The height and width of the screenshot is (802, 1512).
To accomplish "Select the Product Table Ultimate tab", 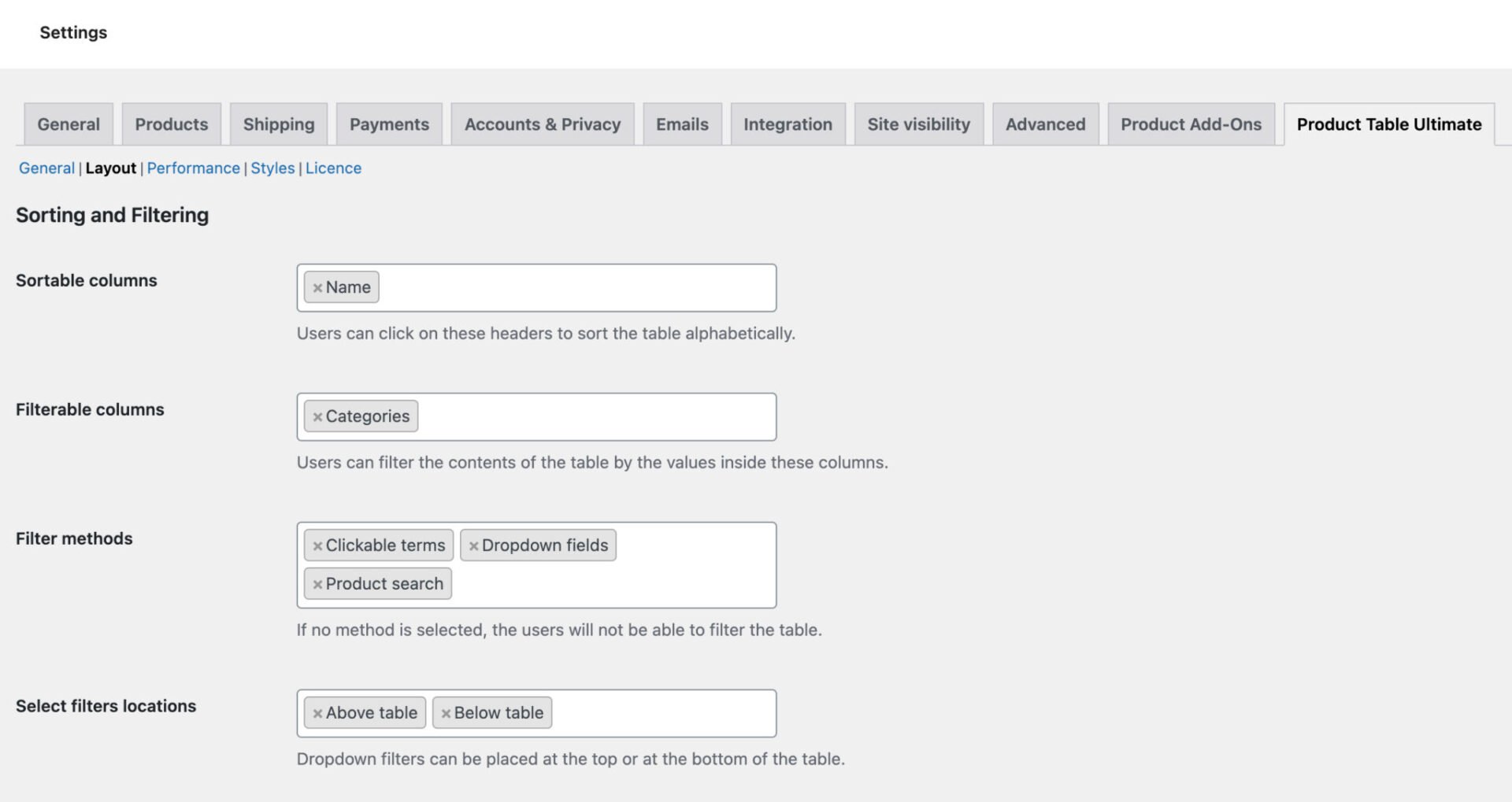I will point(1389,124).
